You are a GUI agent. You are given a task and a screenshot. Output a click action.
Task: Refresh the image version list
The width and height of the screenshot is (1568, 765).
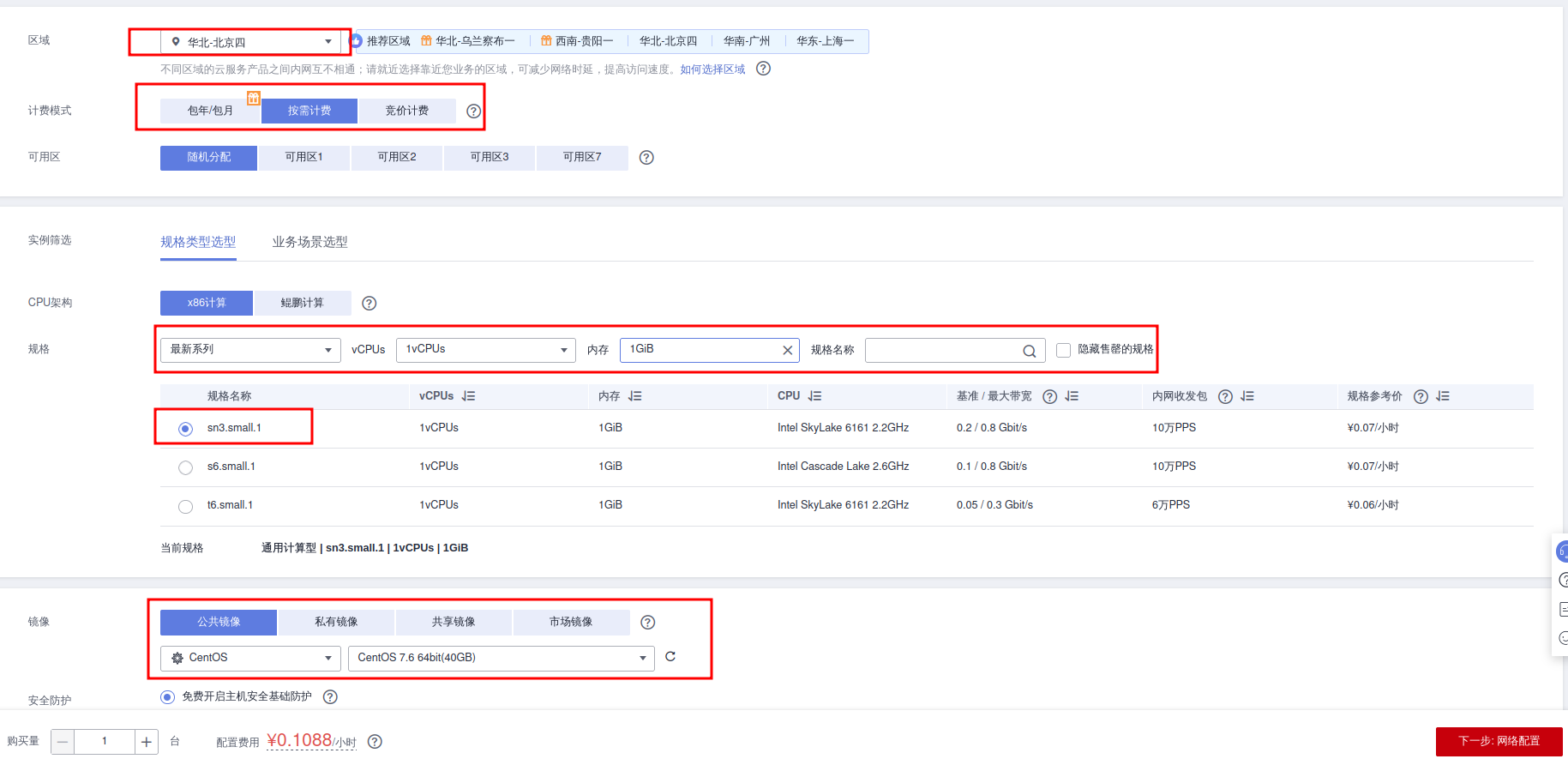pos(670,657)
